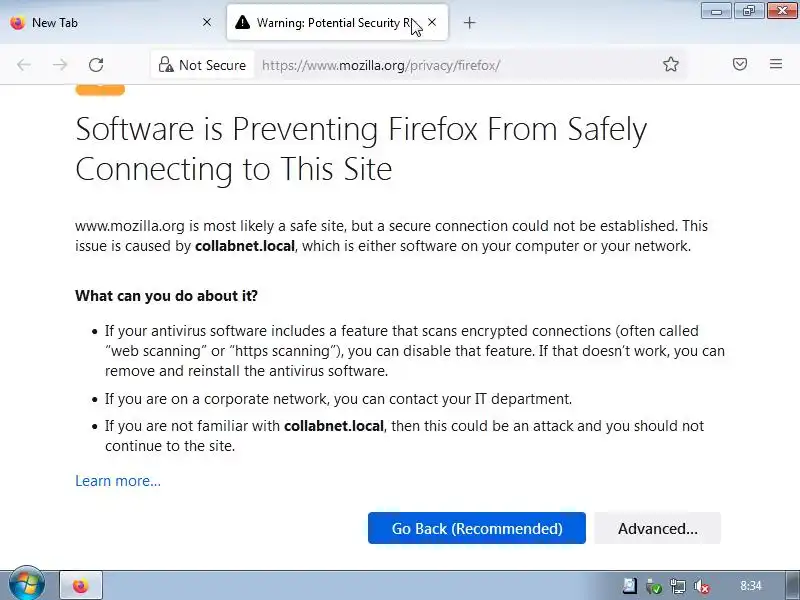Open the network connection tray icon
This screenshot has height=600, width=800.
[x=678, y=586]
